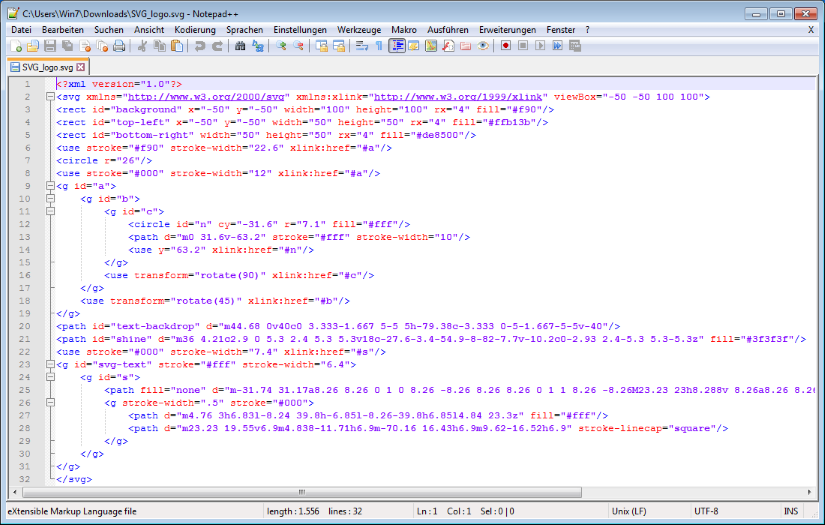The width and height of the screenshot is (825, 525).
Task: Click the Print icon in toolbar
Action: point(118,46)
